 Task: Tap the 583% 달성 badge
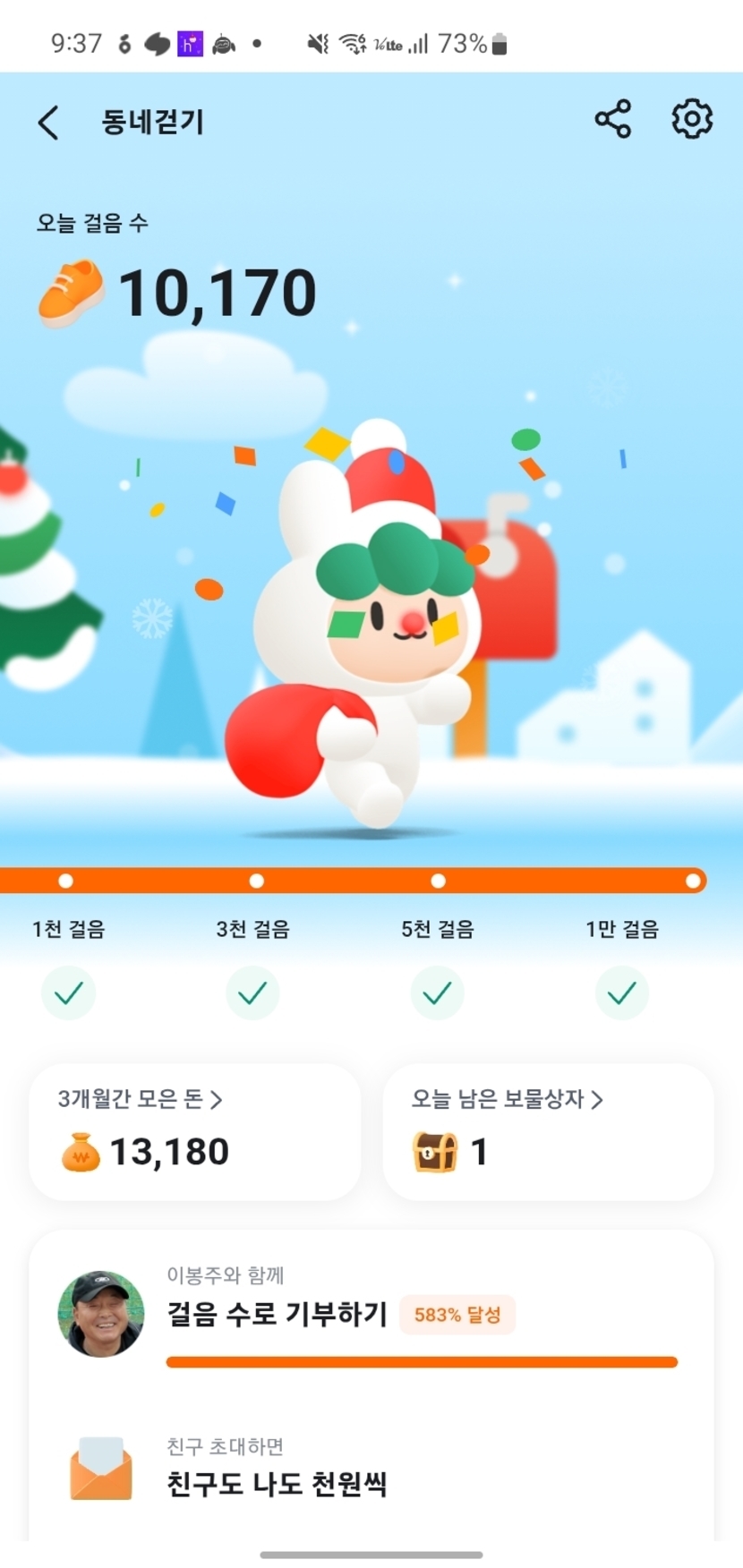tap(457, 1315)
